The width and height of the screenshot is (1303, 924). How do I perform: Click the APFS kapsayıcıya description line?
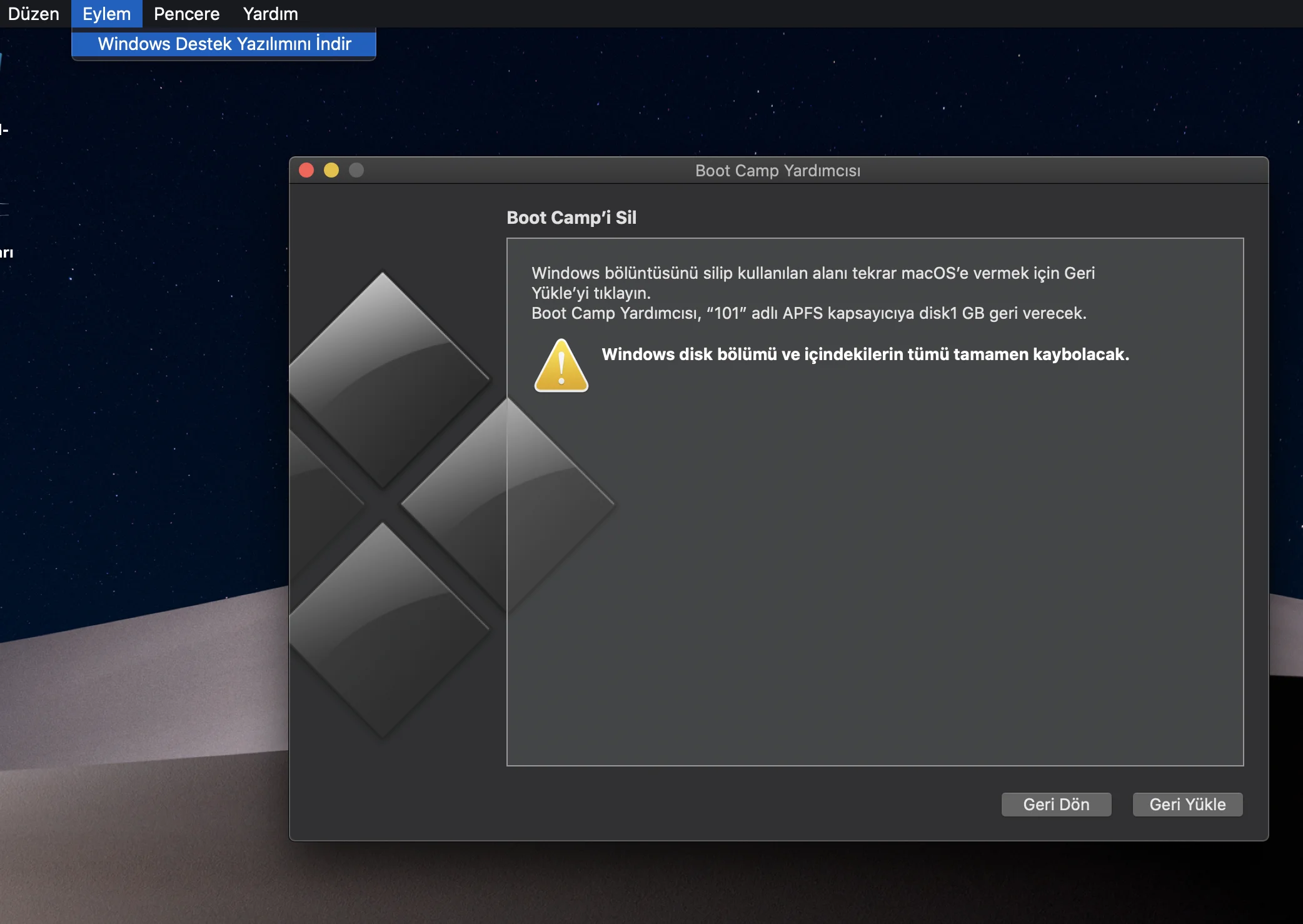coord(808,313)
